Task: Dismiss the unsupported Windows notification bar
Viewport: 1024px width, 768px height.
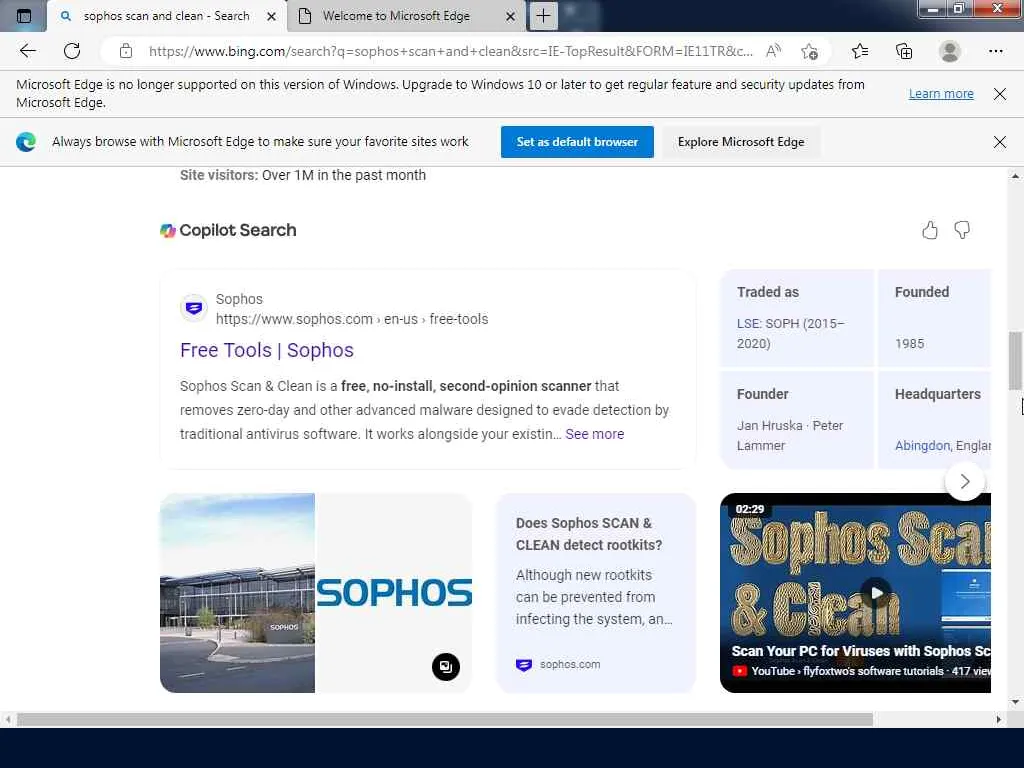Action: [x=999, y=94]
